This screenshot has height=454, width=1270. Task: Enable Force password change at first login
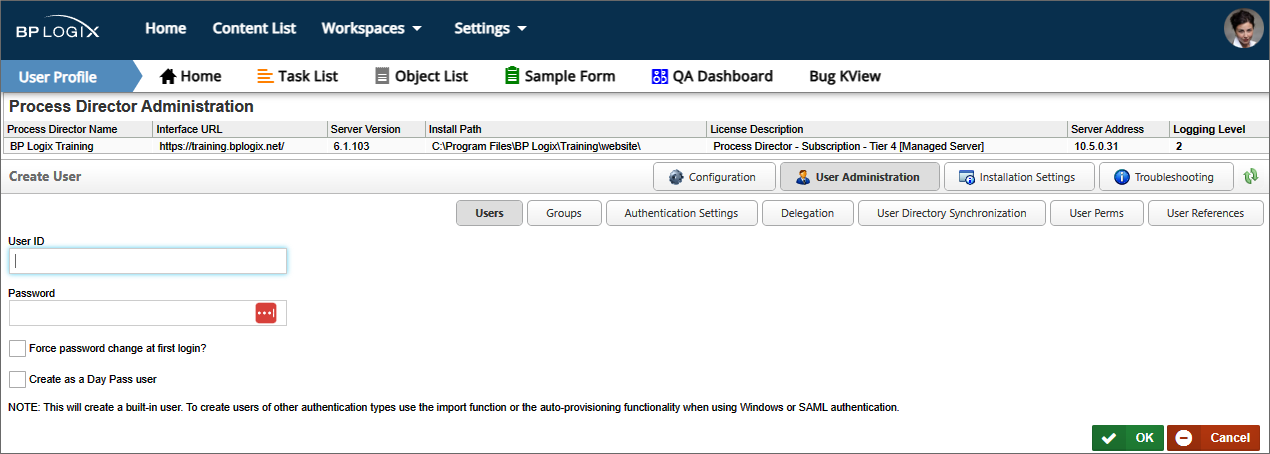pyautogui.click(x=17, y=349)
